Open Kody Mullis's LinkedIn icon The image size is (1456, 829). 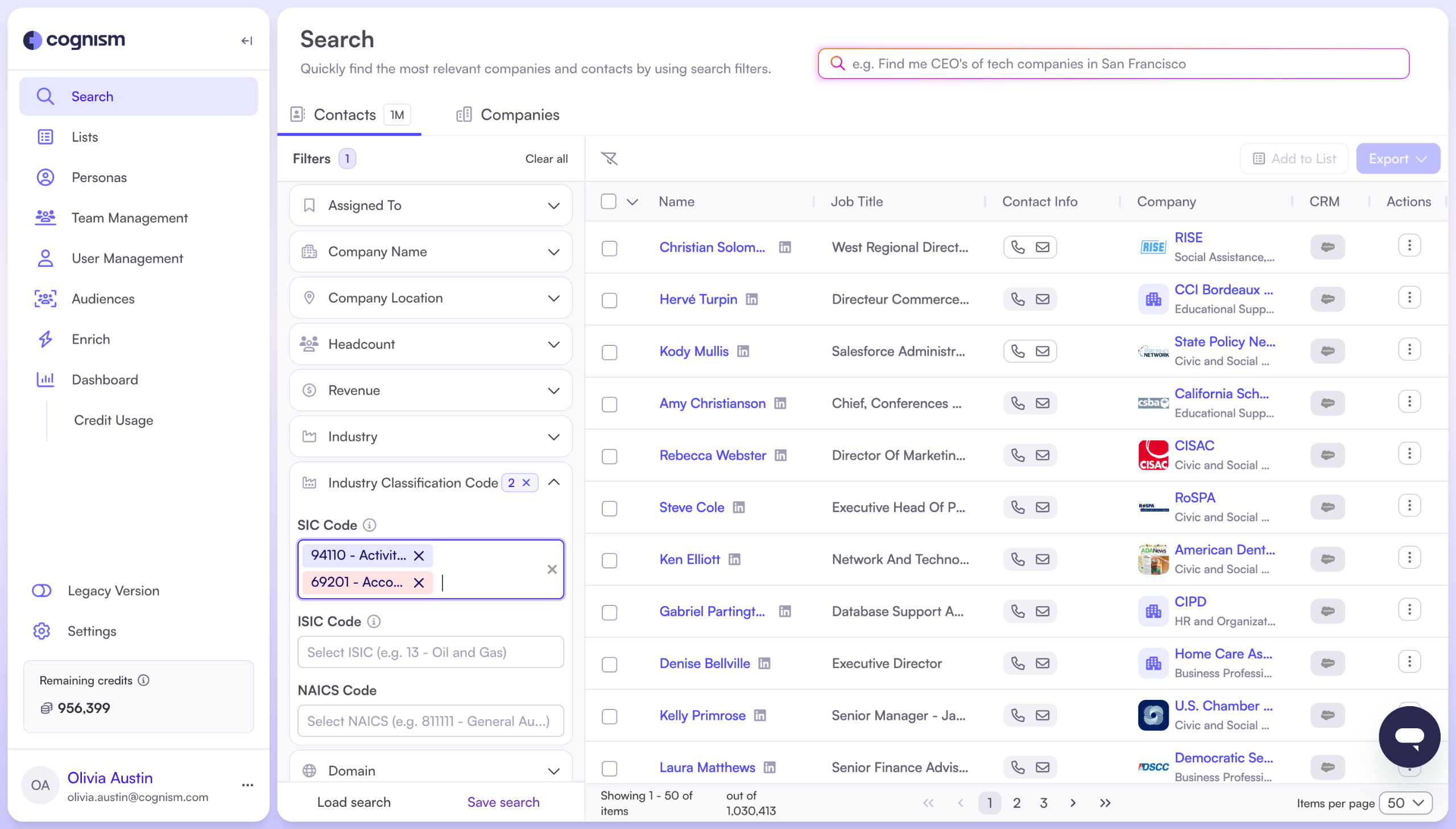(743, 351)
